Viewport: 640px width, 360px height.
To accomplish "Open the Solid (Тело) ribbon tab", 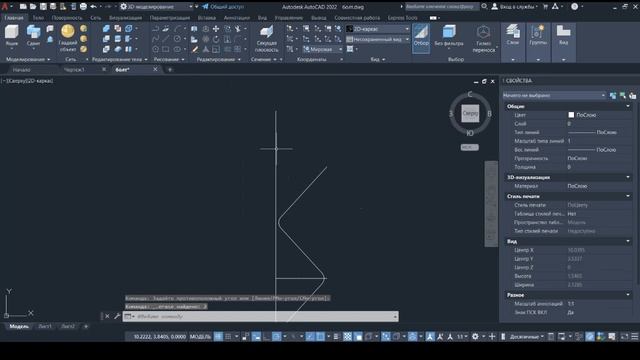I will (x=38, y=18).
